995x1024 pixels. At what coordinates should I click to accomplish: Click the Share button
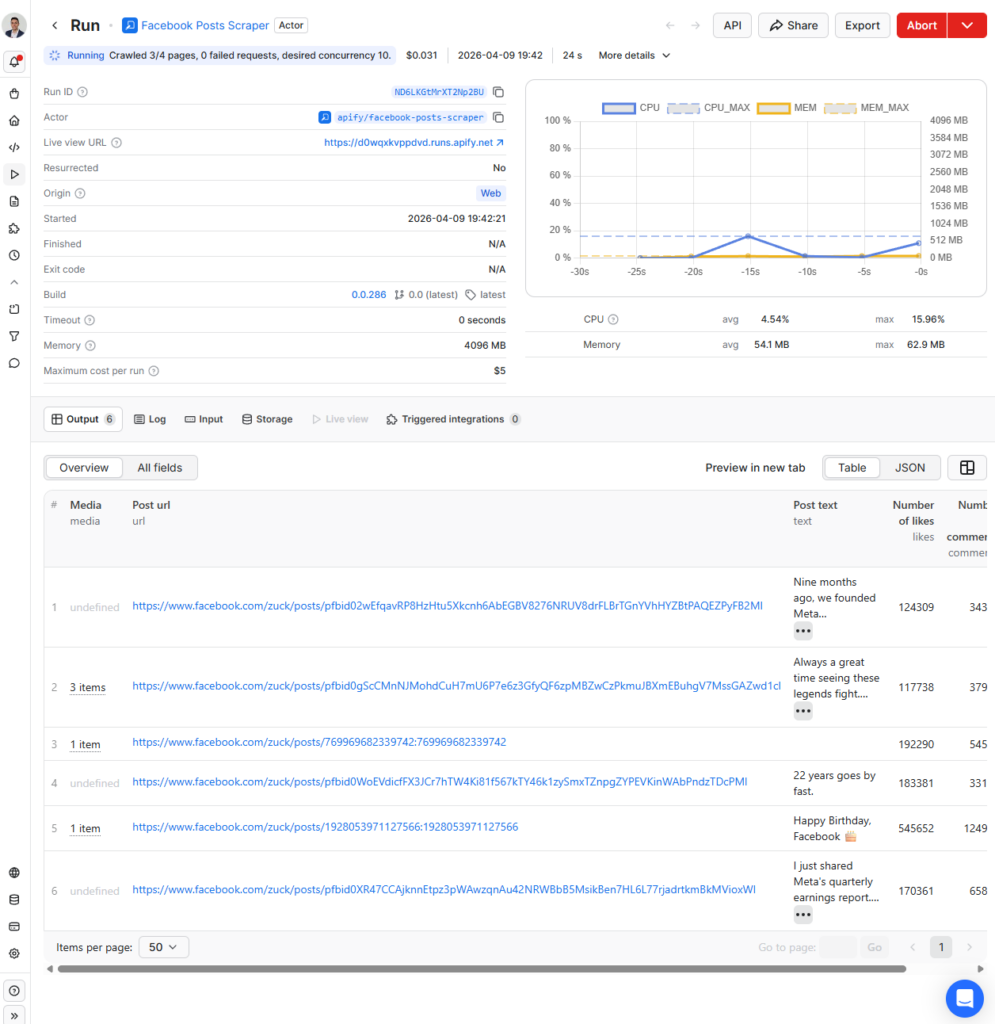pyautogui.click(x=793, y=25)
